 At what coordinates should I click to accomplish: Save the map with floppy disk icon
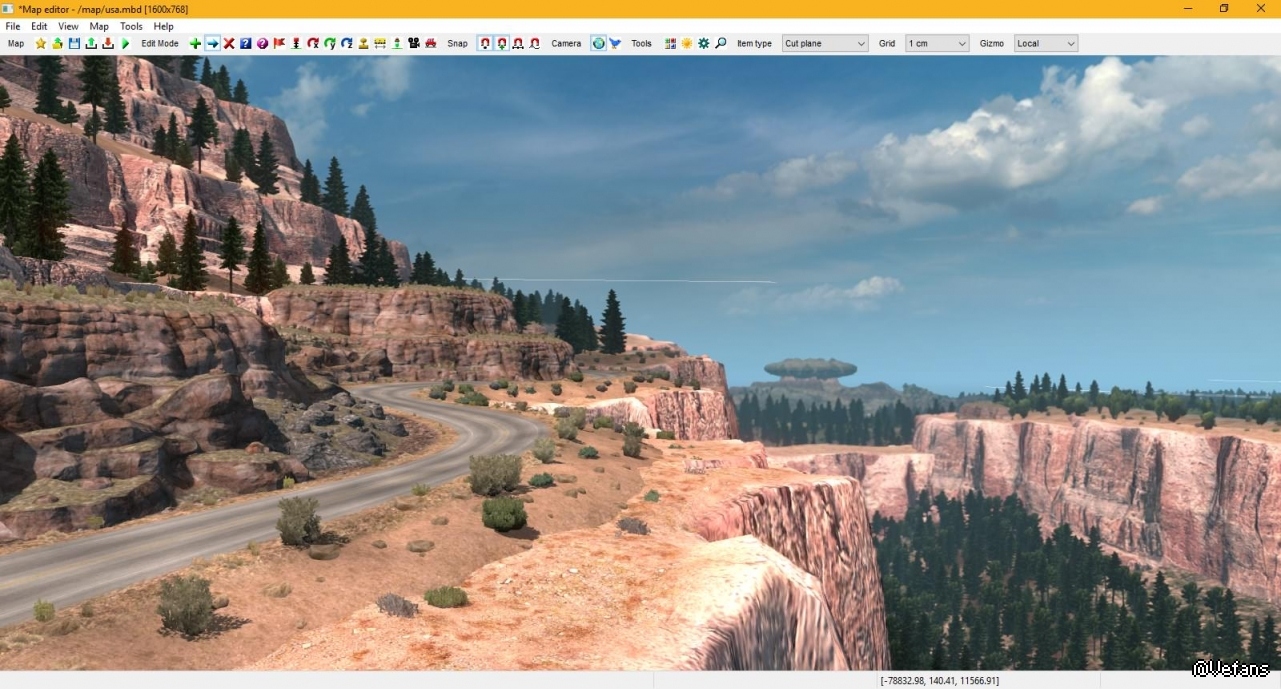(x=75, y=44)
